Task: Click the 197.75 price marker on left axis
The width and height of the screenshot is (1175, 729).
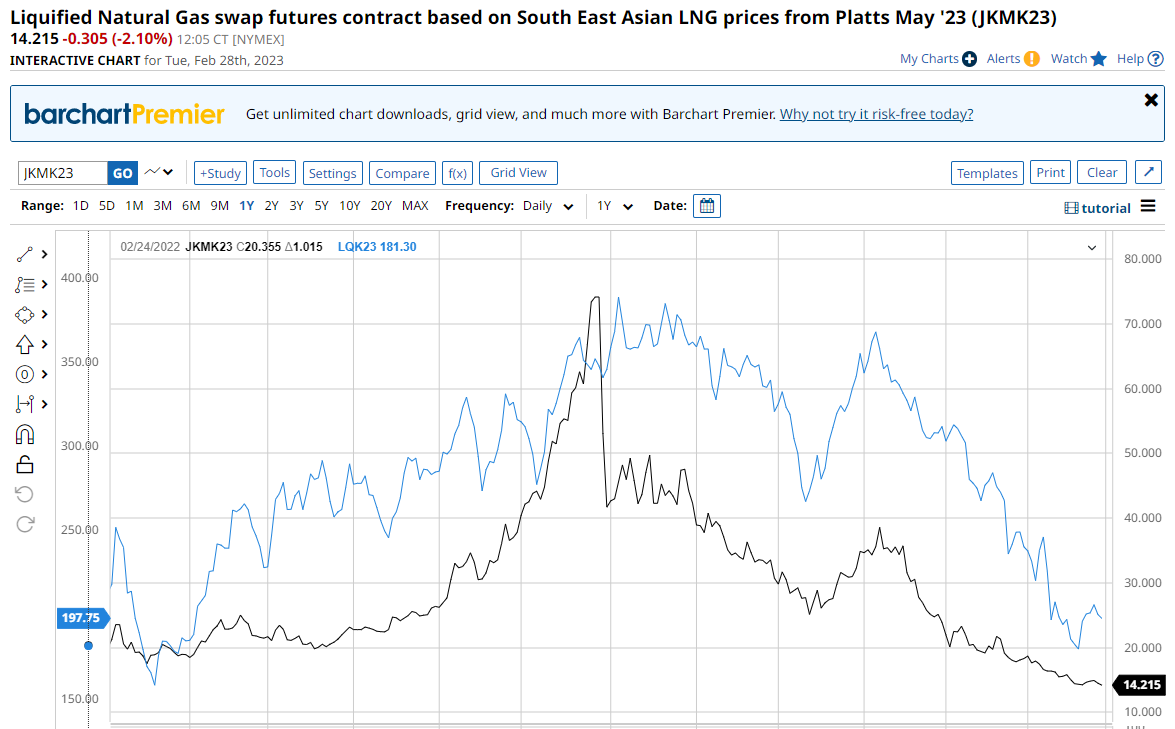Action: pyautogui.click(x=82, y=618)
